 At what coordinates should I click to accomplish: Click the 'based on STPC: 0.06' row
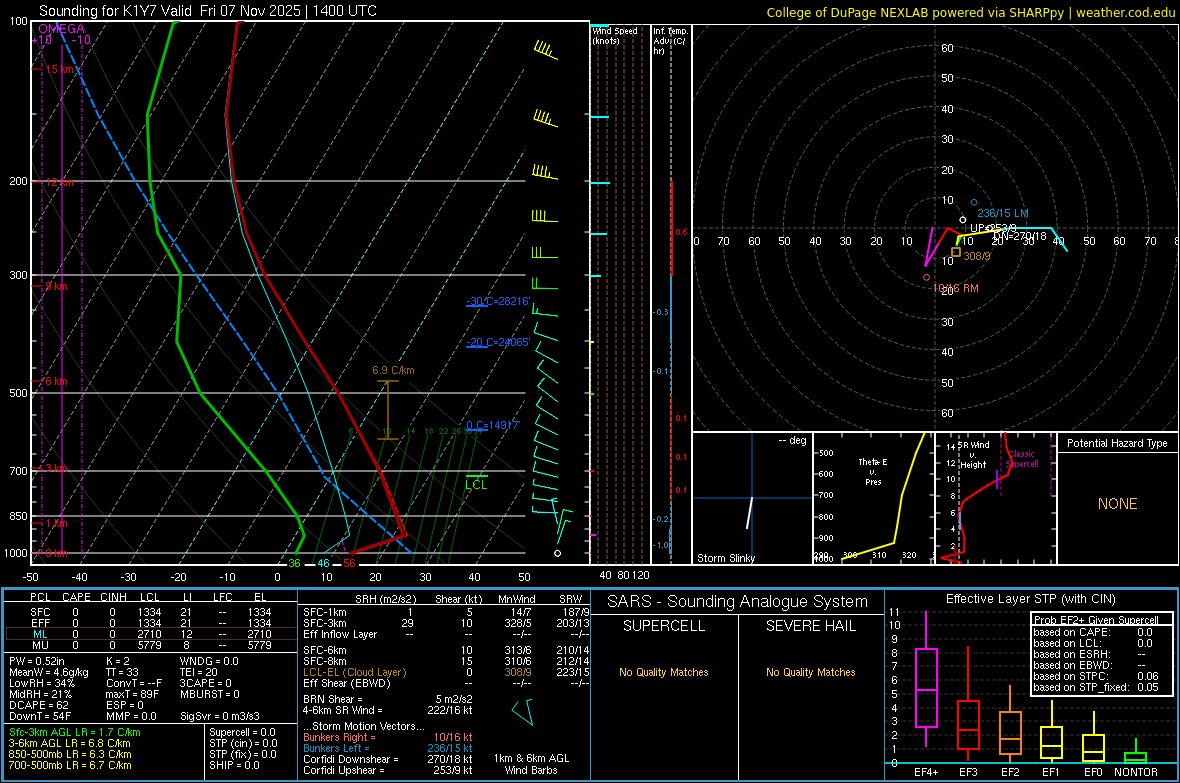tap(1096, 676)
